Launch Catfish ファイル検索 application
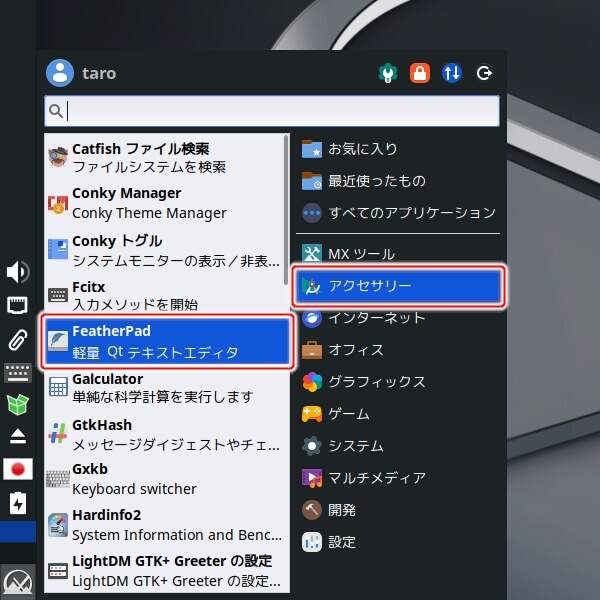The image size is (600, 600). [166, 158]
